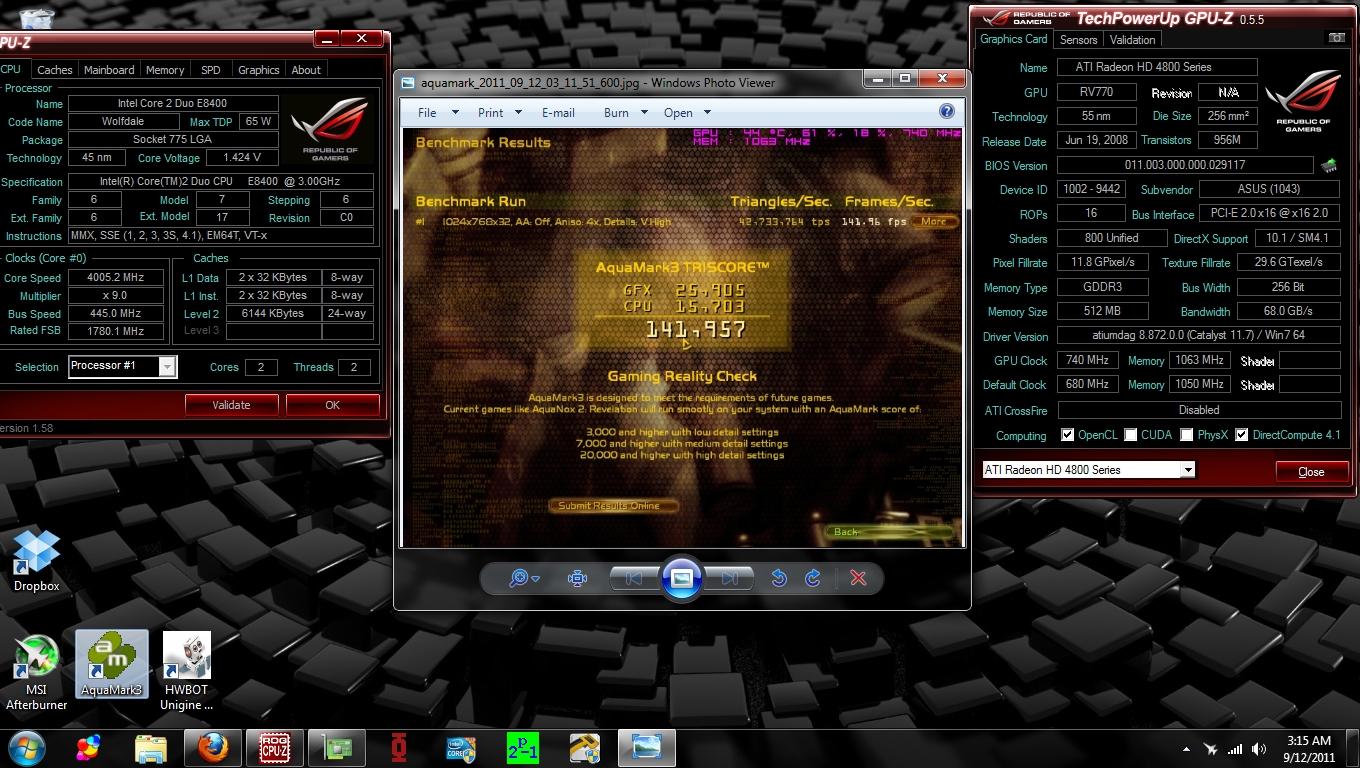Click green 2P-1 taskbar icon
This screenshot has width=1360, height=768.
[x=523, y=748]
